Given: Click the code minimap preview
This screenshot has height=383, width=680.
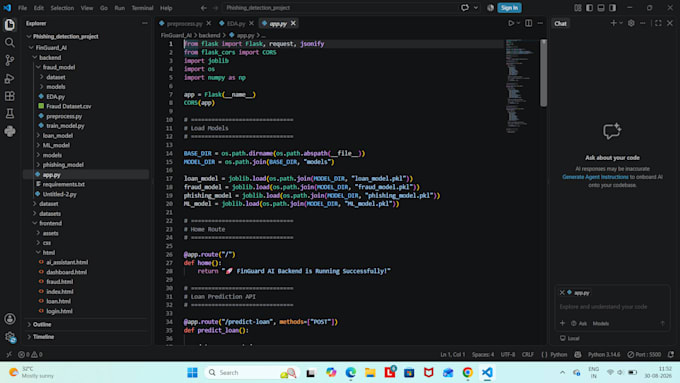Looking at the screenshot, I should tap(521, 85).
